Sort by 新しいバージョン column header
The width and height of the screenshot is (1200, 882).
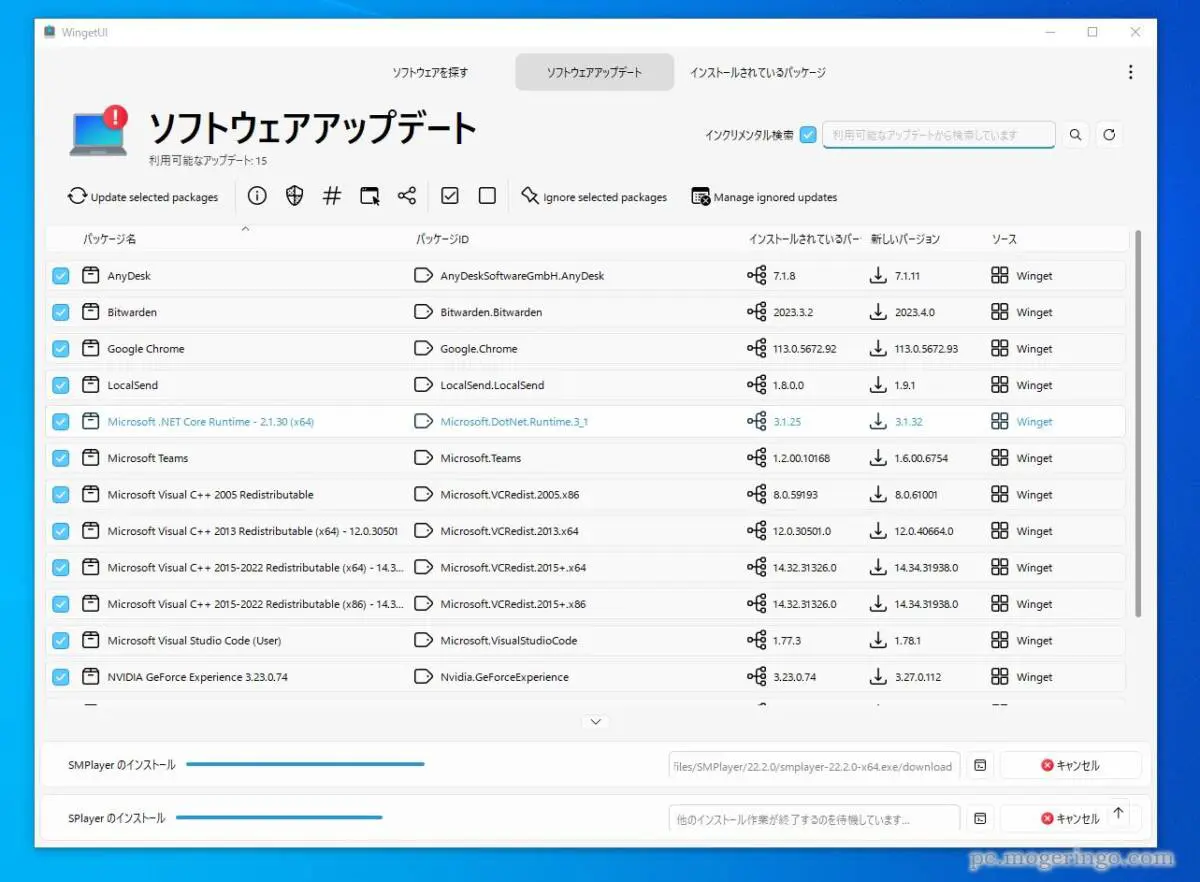click(x=905, y=240)
